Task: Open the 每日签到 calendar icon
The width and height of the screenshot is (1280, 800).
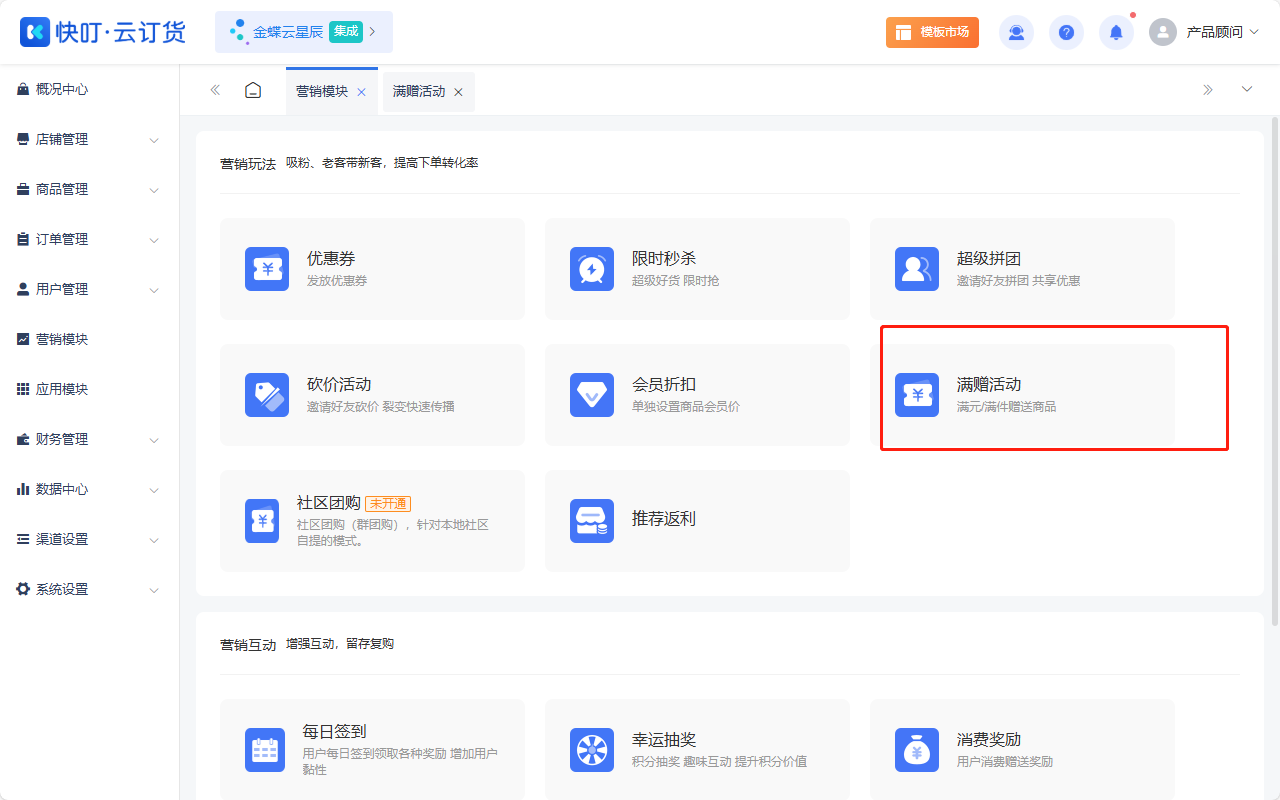Action: [x=265, y=750]
